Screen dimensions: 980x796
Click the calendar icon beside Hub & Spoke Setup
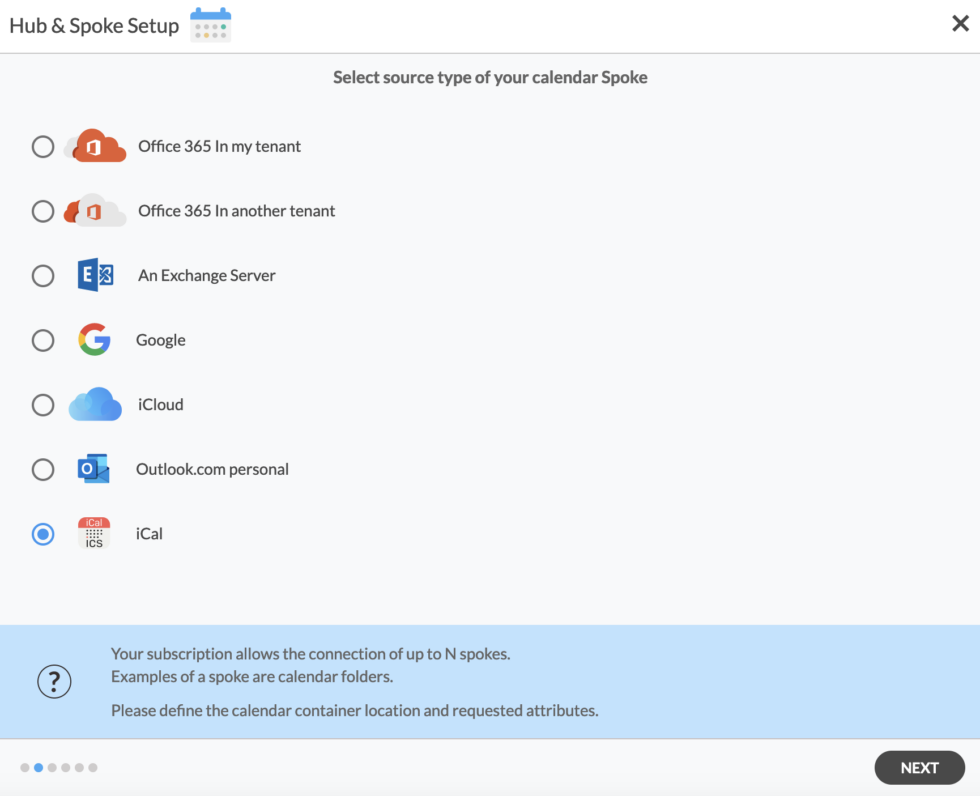[x=210, y=24]
